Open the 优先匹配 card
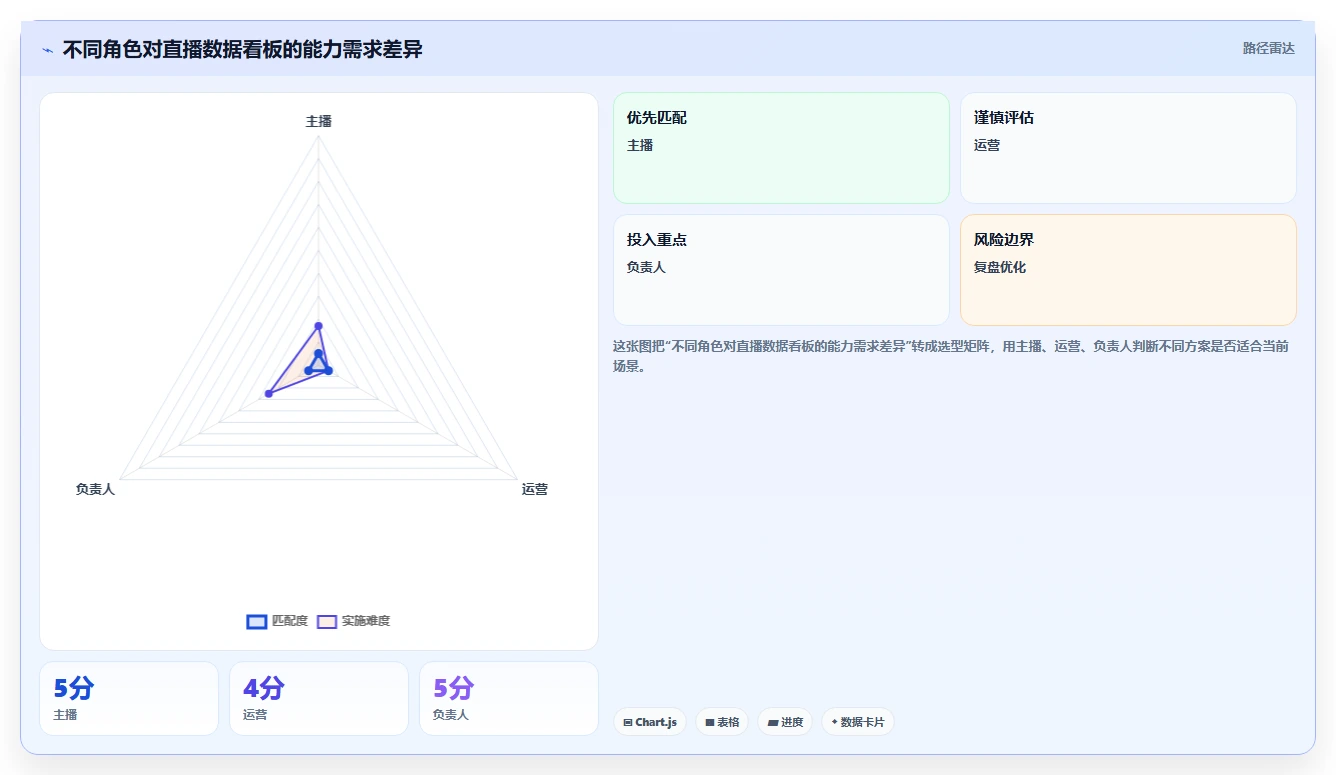Screen dimensions: 1336x775 [781, 148]
